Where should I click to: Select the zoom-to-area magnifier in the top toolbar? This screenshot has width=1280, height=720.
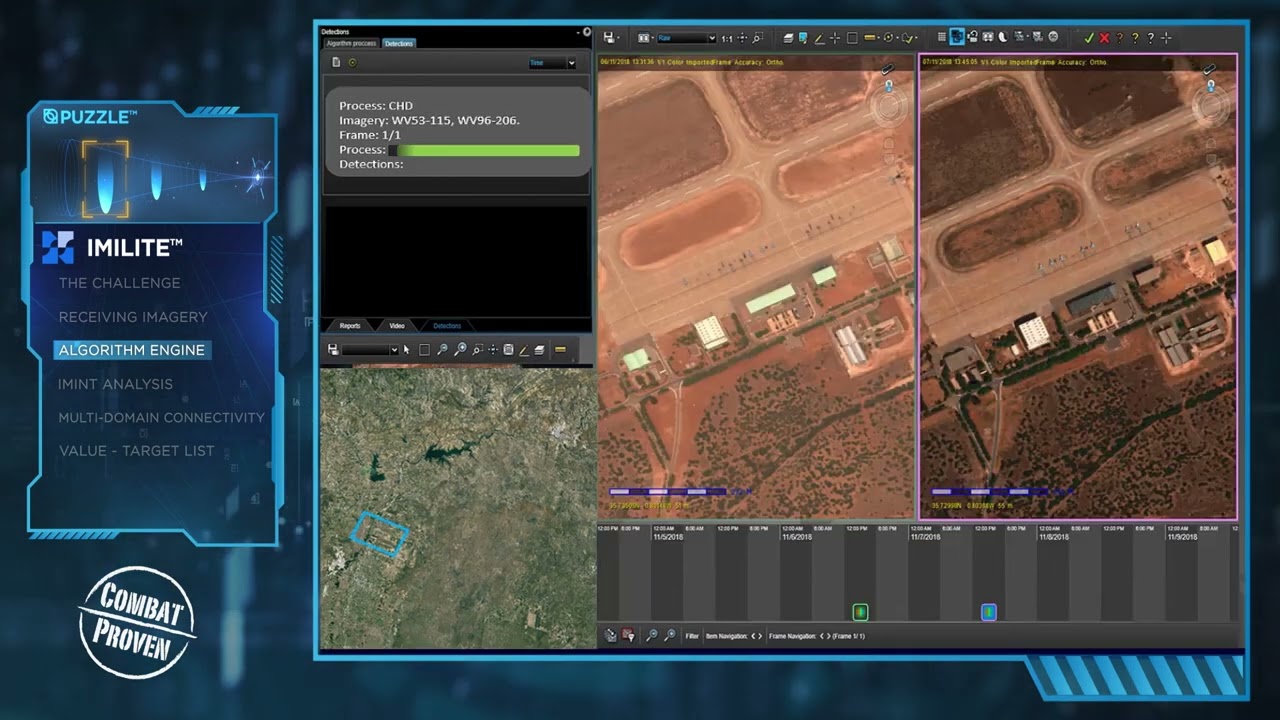[x=757, y=38]
